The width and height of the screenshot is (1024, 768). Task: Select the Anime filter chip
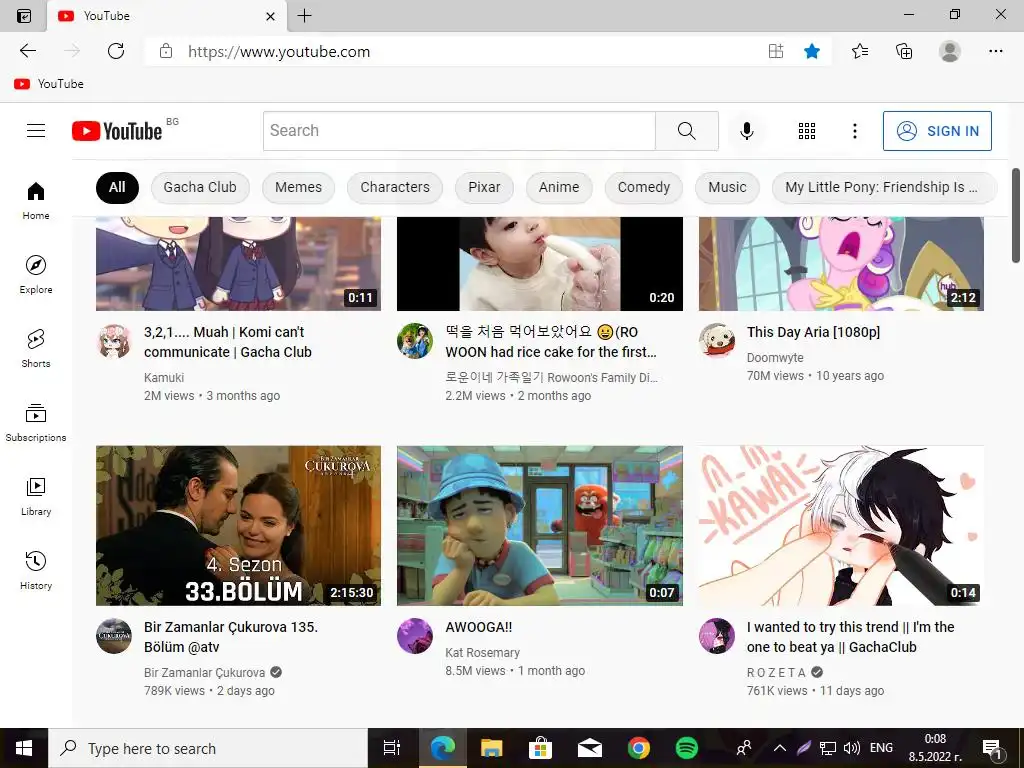(x=559, y=187)
